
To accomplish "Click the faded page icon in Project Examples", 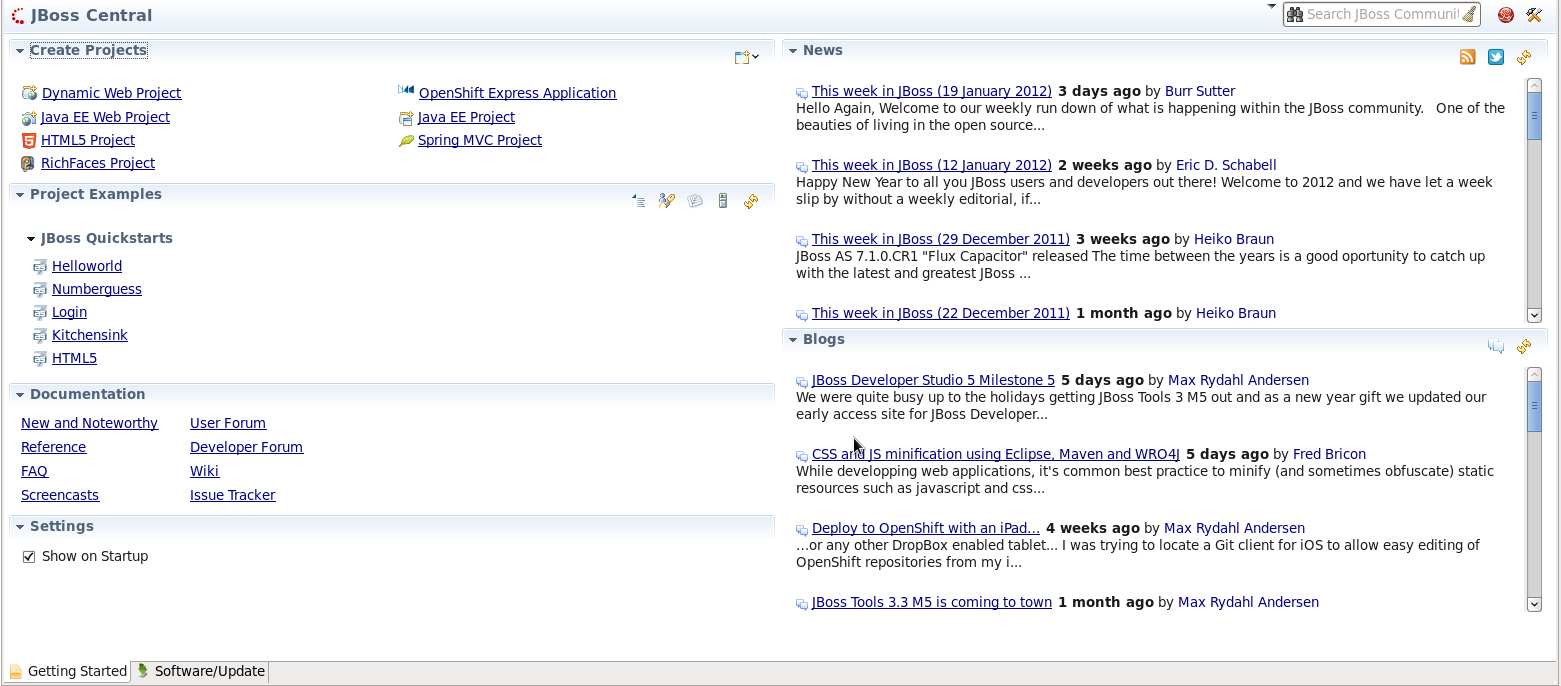I will tap(695, 201).
